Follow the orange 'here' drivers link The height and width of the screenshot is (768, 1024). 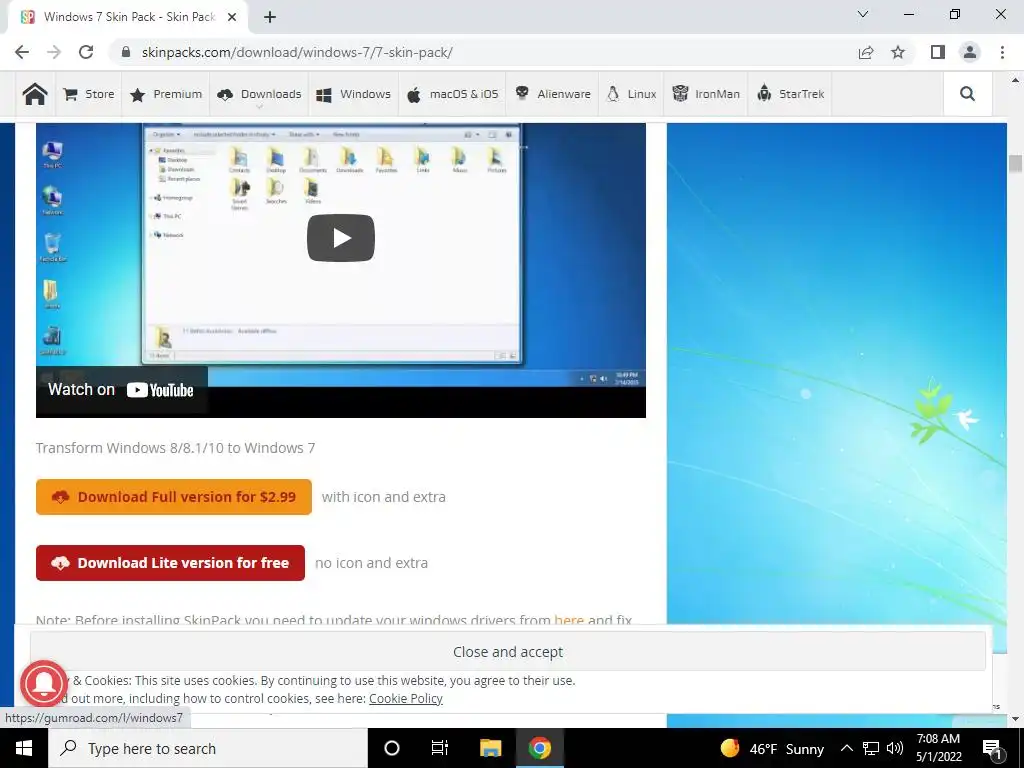[569, 619]
